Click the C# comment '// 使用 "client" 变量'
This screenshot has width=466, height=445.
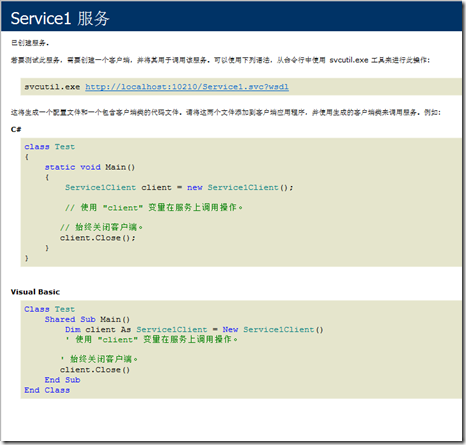click(154, 208)
